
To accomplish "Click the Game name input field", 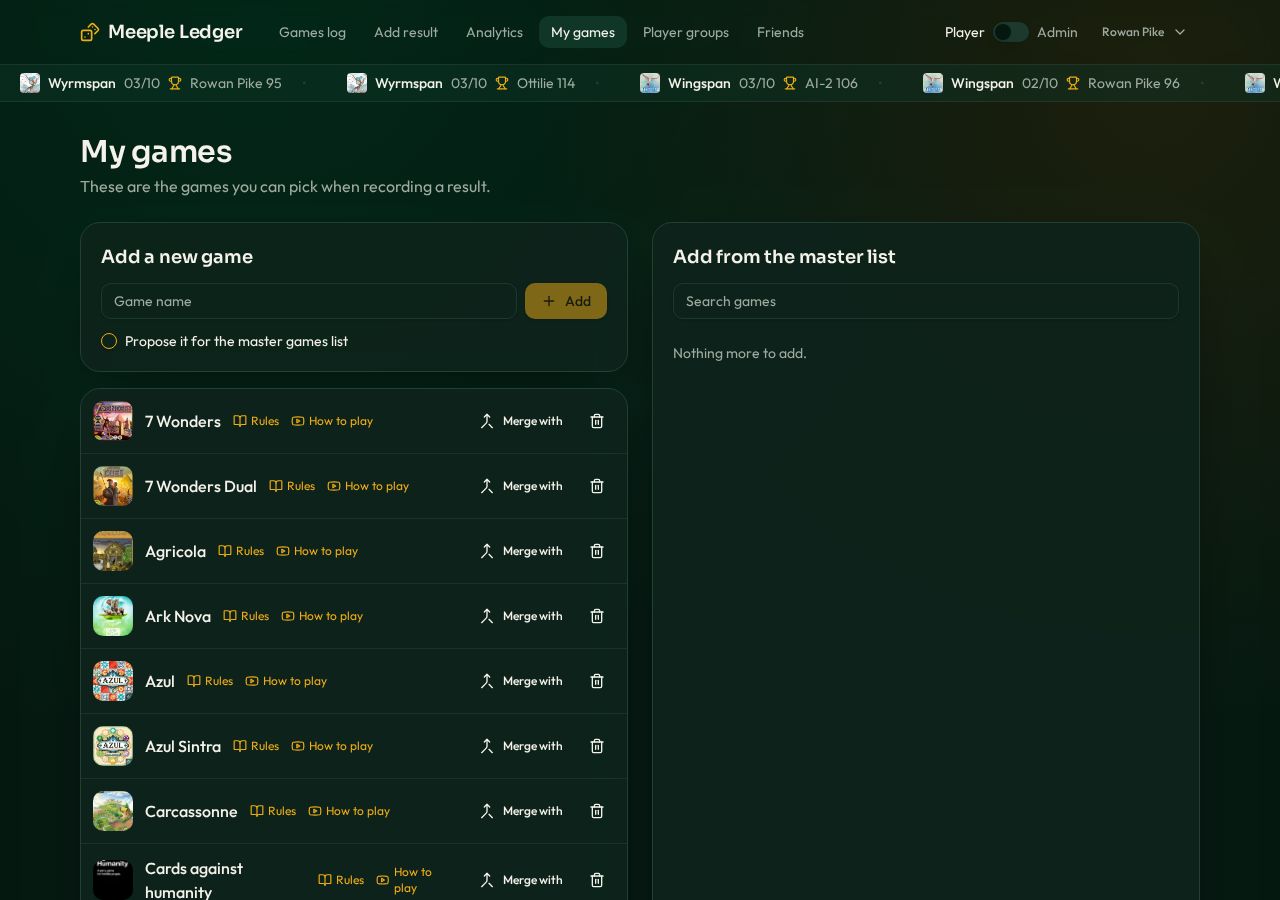I will 309,301.
